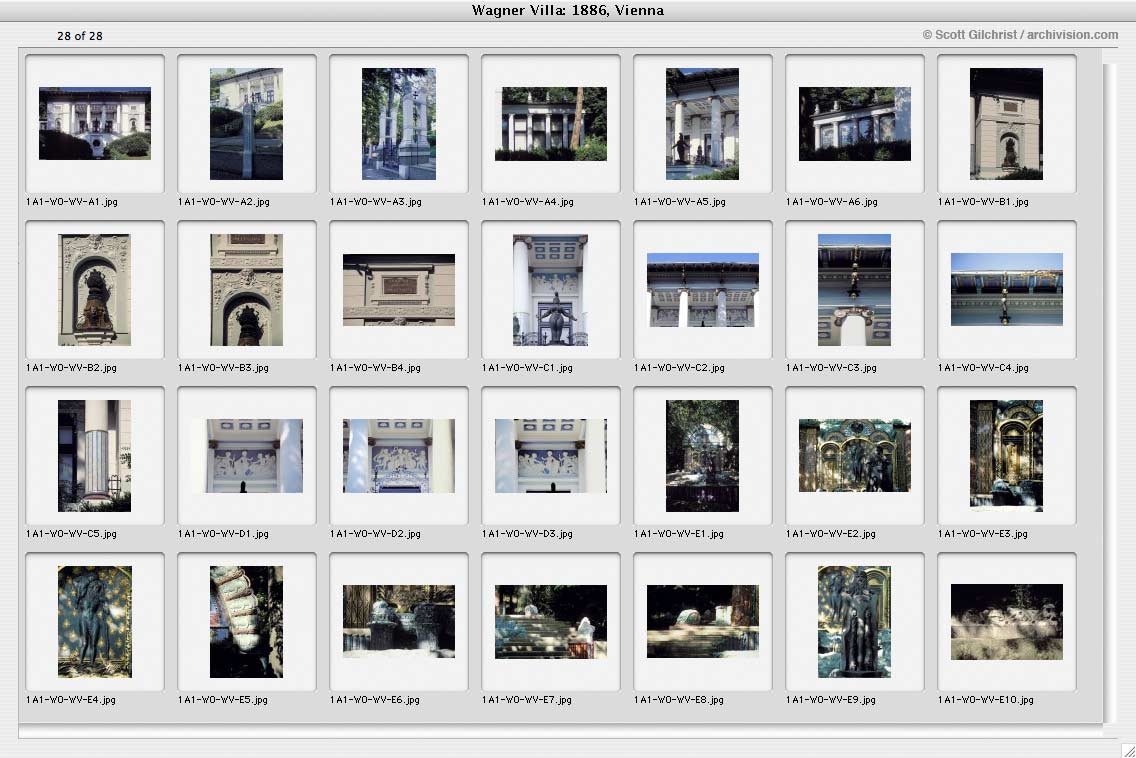Click the title 'Wagner Villa: 1886, Vienna'

tap(567, 10)
